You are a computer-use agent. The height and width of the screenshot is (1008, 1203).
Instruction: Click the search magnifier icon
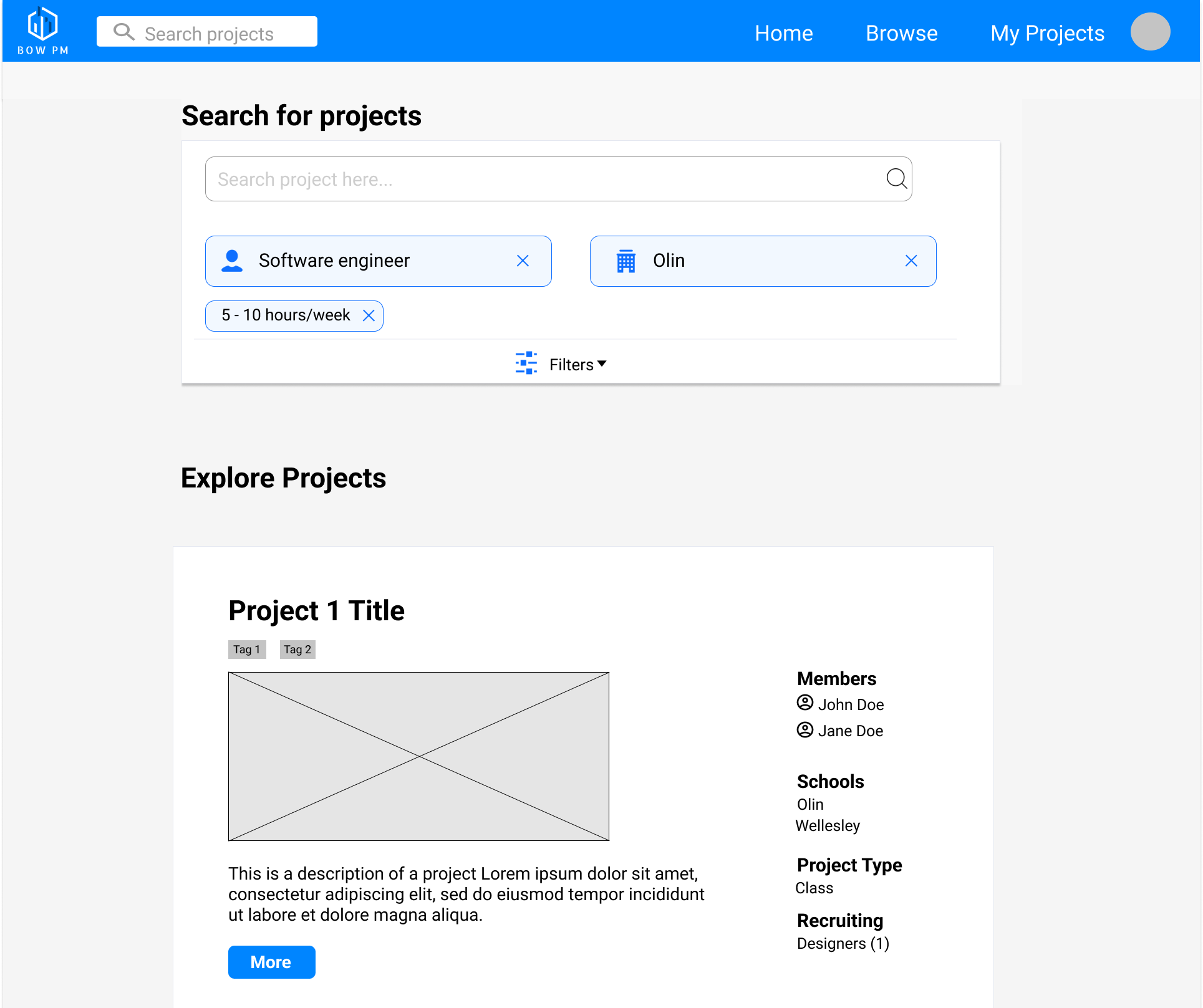coord(896,179)
